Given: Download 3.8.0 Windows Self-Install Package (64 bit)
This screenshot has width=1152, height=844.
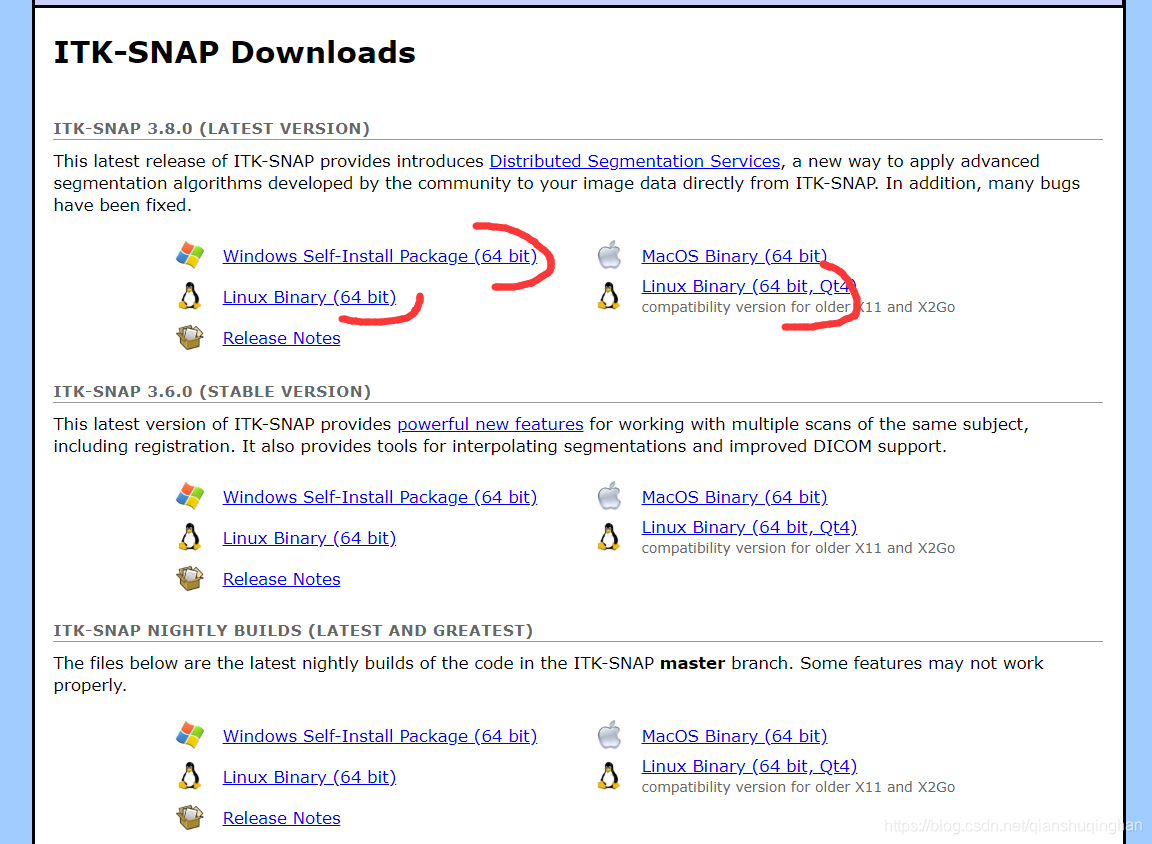Looking at the screenshot, I should (x=380, y=256).
